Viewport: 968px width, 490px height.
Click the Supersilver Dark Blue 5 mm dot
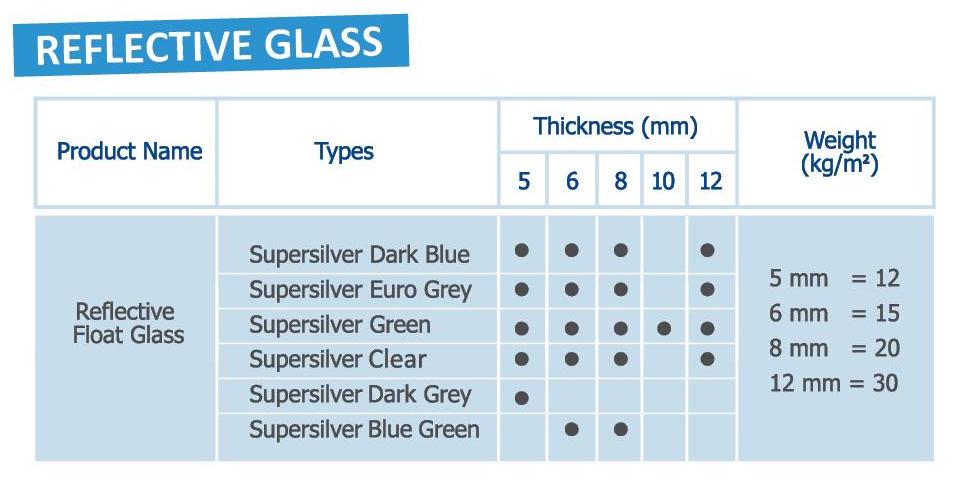coord(522,251)
